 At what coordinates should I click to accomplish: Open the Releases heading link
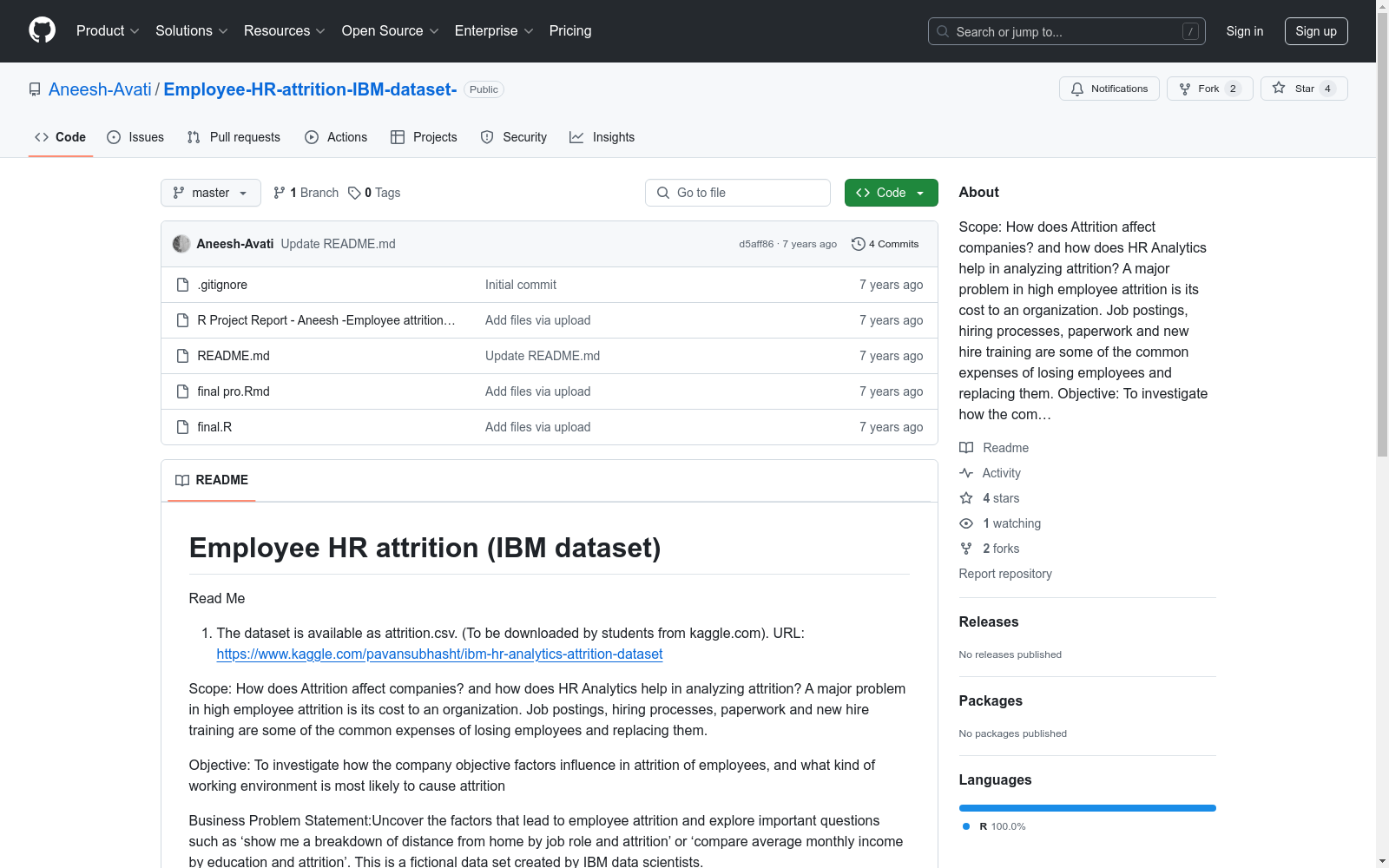989,621
